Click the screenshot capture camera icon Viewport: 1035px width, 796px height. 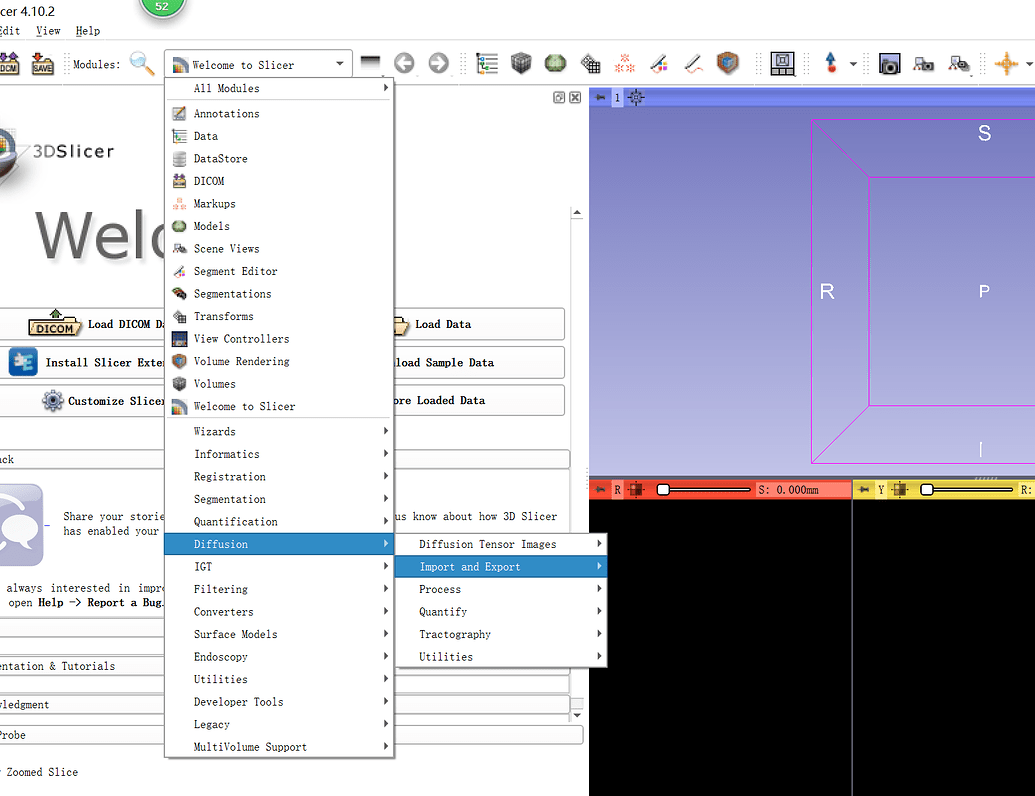tap(889, 64)
